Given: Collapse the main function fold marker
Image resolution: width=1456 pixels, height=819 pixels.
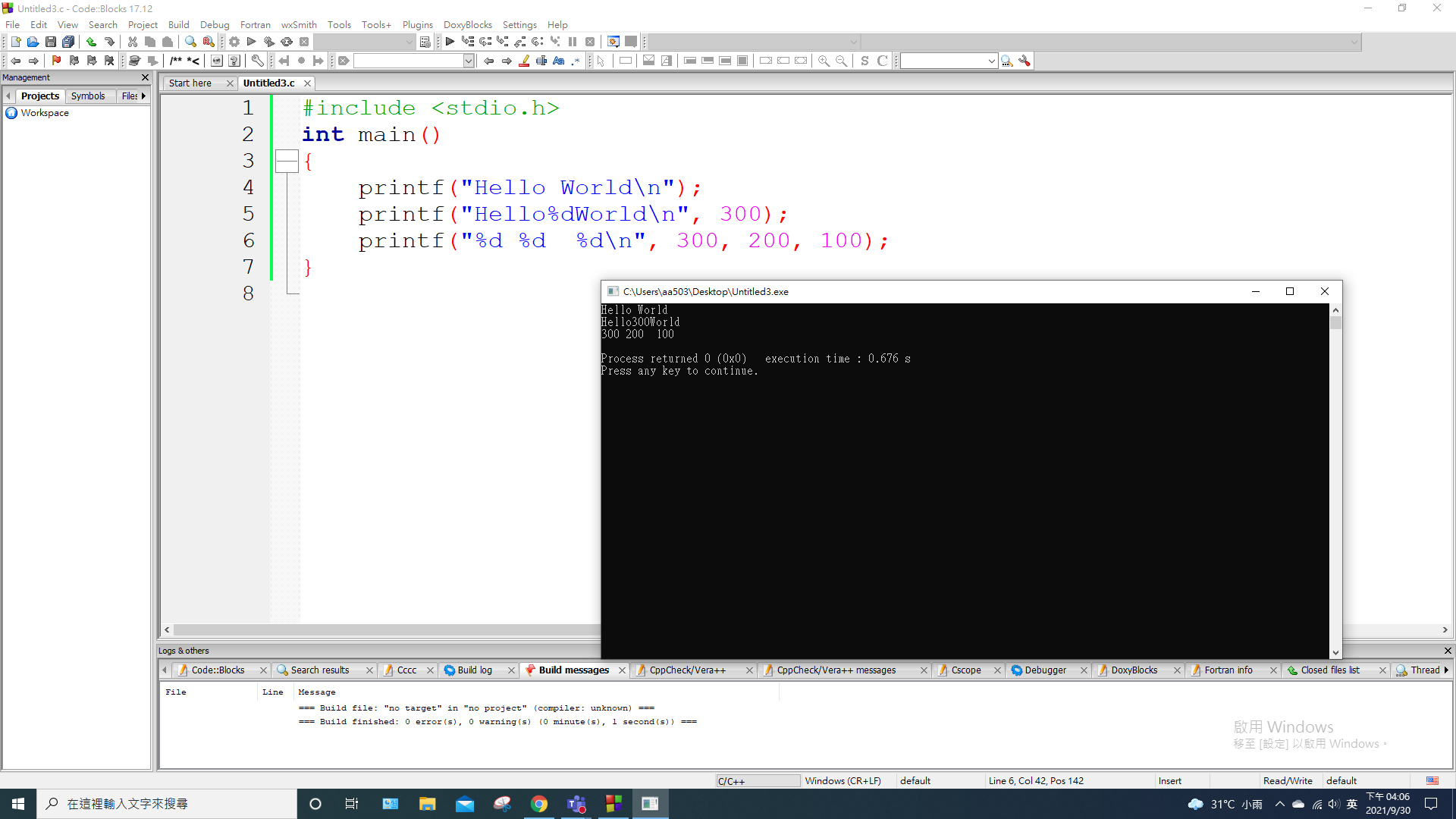Looking at the screenshot, I should point(287,161).
